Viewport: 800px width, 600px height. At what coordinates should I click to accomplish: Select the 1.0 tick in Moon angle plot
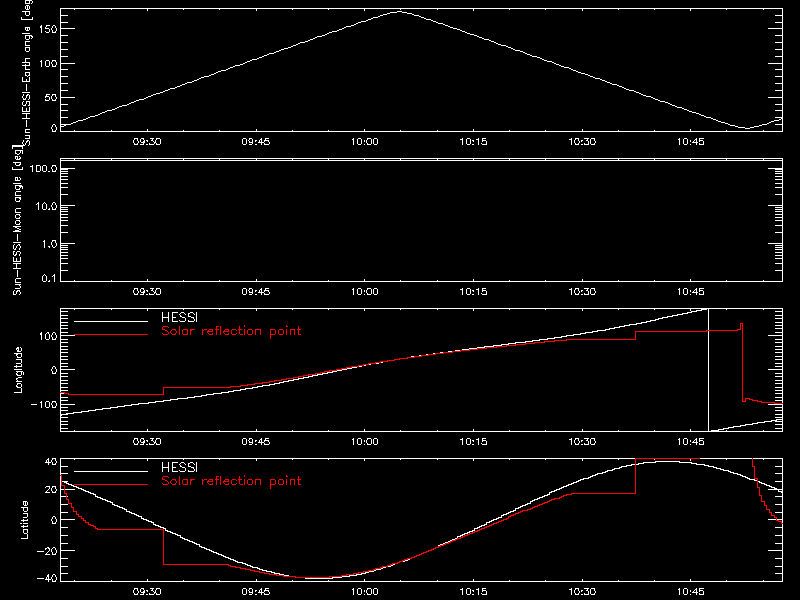[49, 244]
